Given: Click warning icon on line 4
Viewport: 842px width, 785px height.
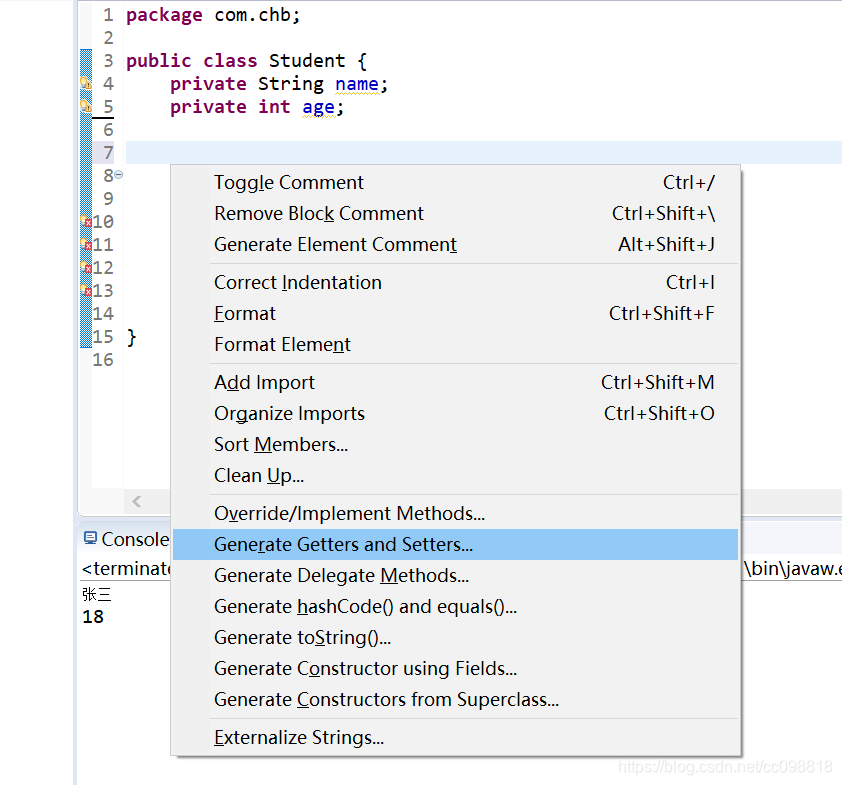Looking at the screenshot, I should (x=86, y=83).
